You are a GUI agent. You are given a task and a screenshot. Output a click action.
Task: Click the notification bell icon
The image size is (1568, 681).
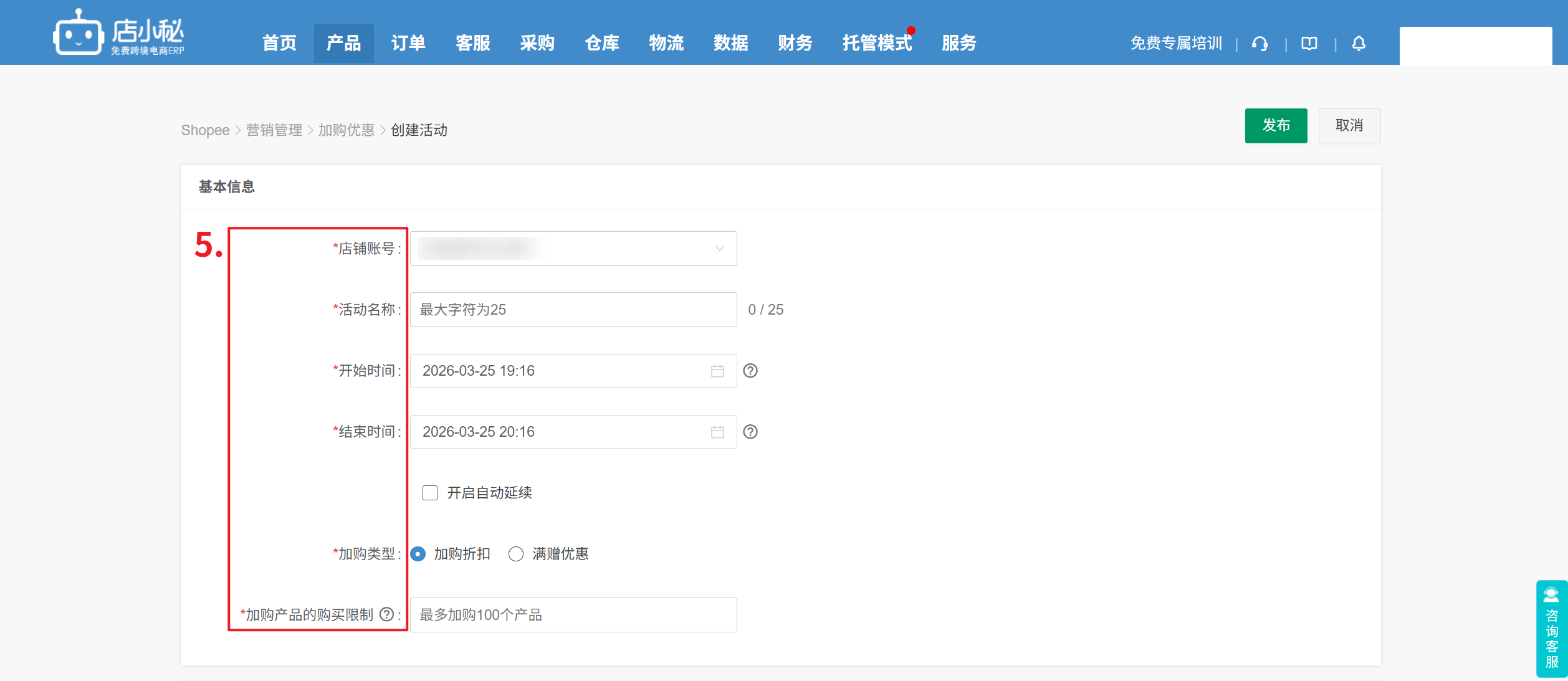(1359, 44)
